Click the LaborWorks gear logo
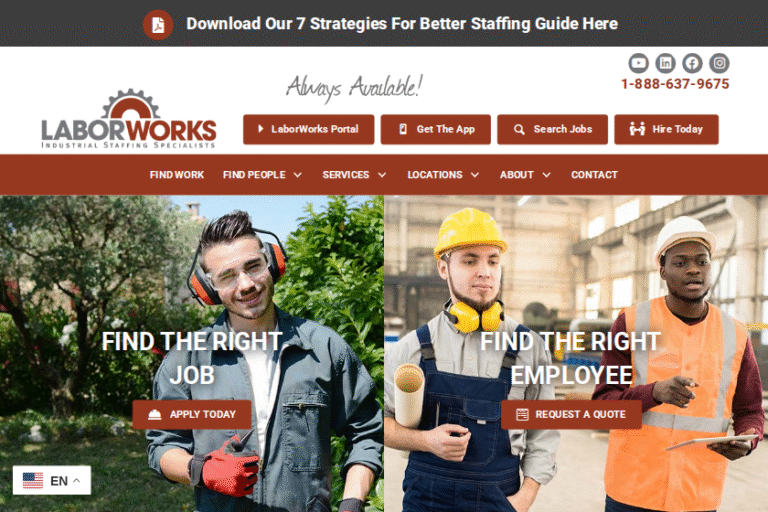This screenshot has height=512, width=768. 129,119
